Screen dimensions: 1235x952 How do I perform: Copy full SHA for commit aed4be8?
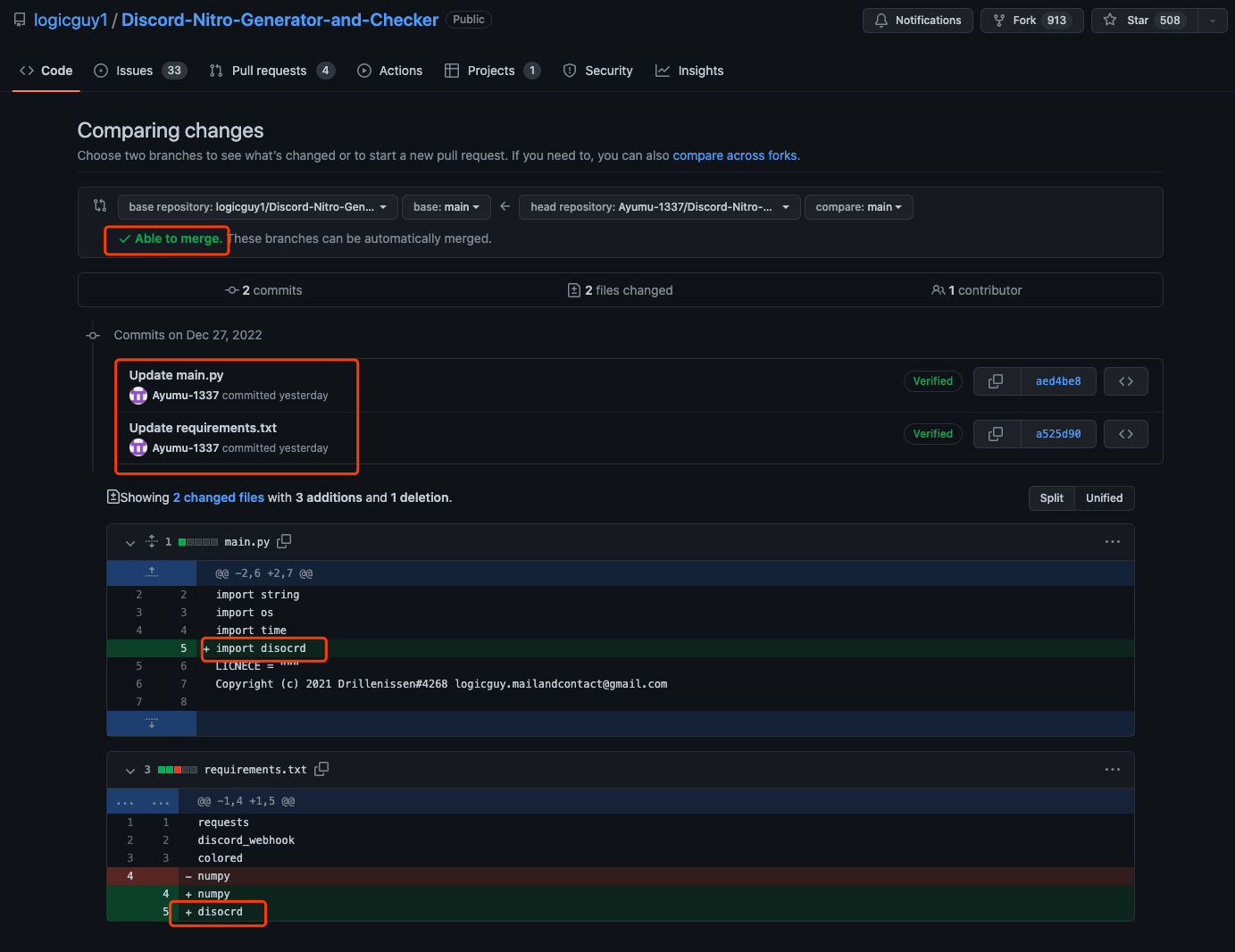[x=997, y=381]
